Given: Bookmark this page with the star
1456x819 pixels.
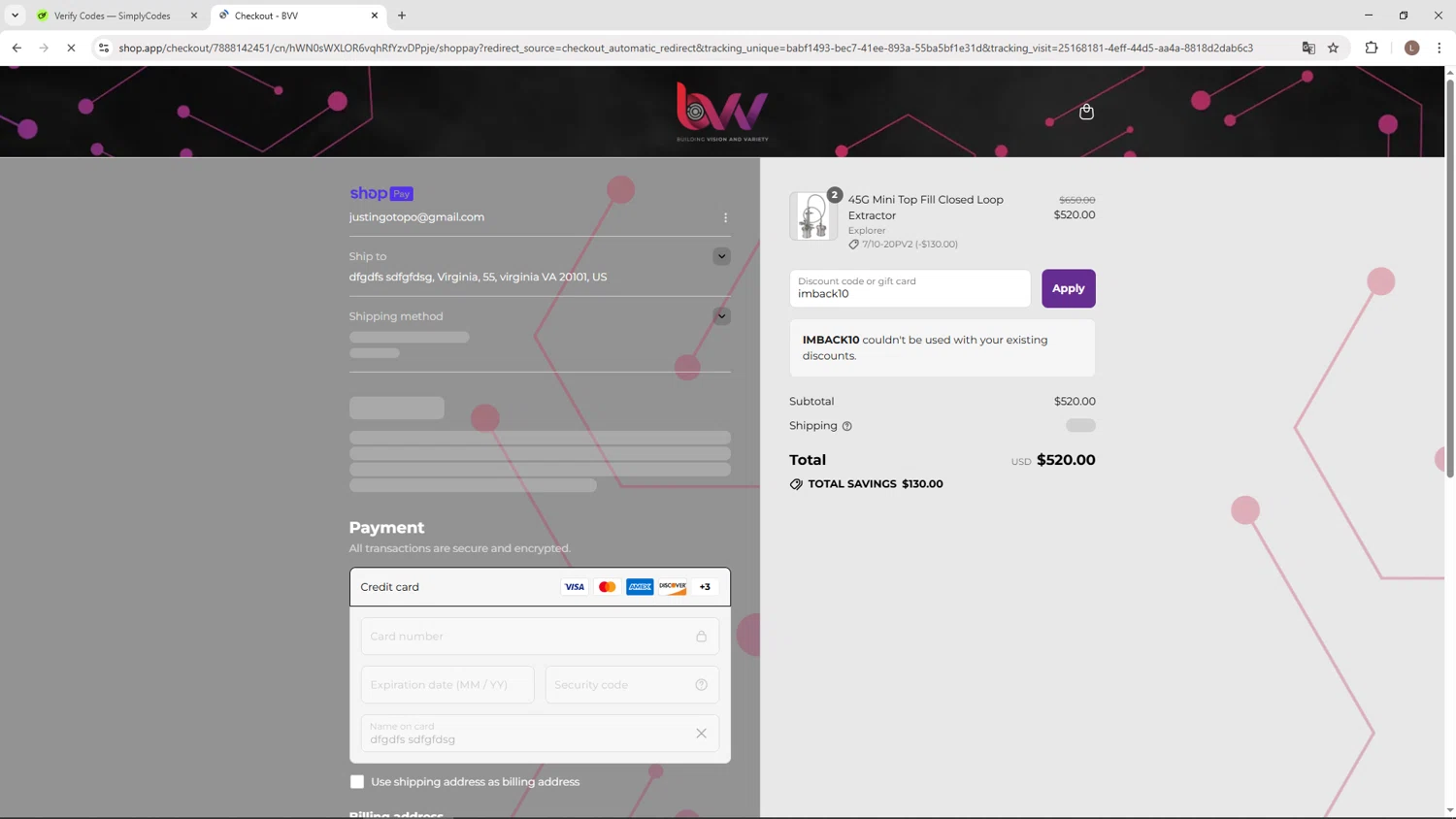Looking at the screenshot, I should point(1334,48).
